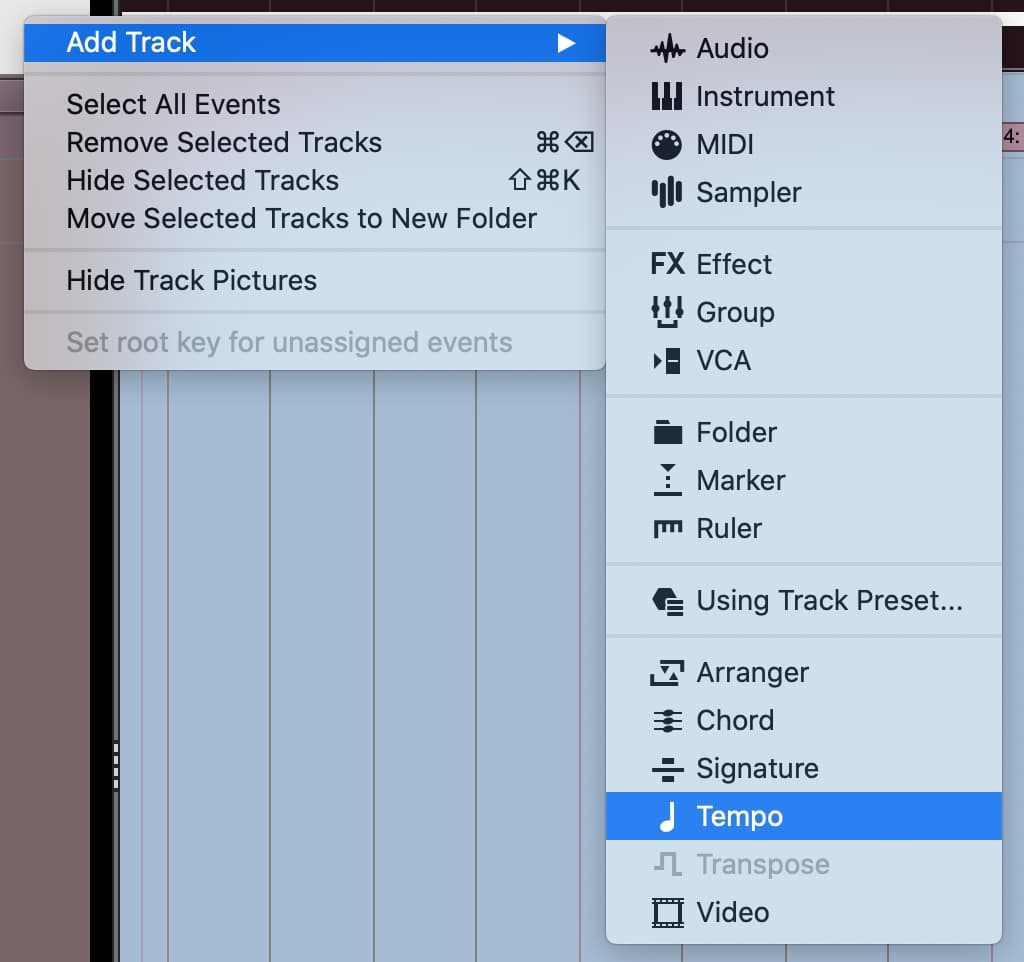The image size is (1024, 962).
Task: Click the Group faders icon
Action: pos(667,312)
